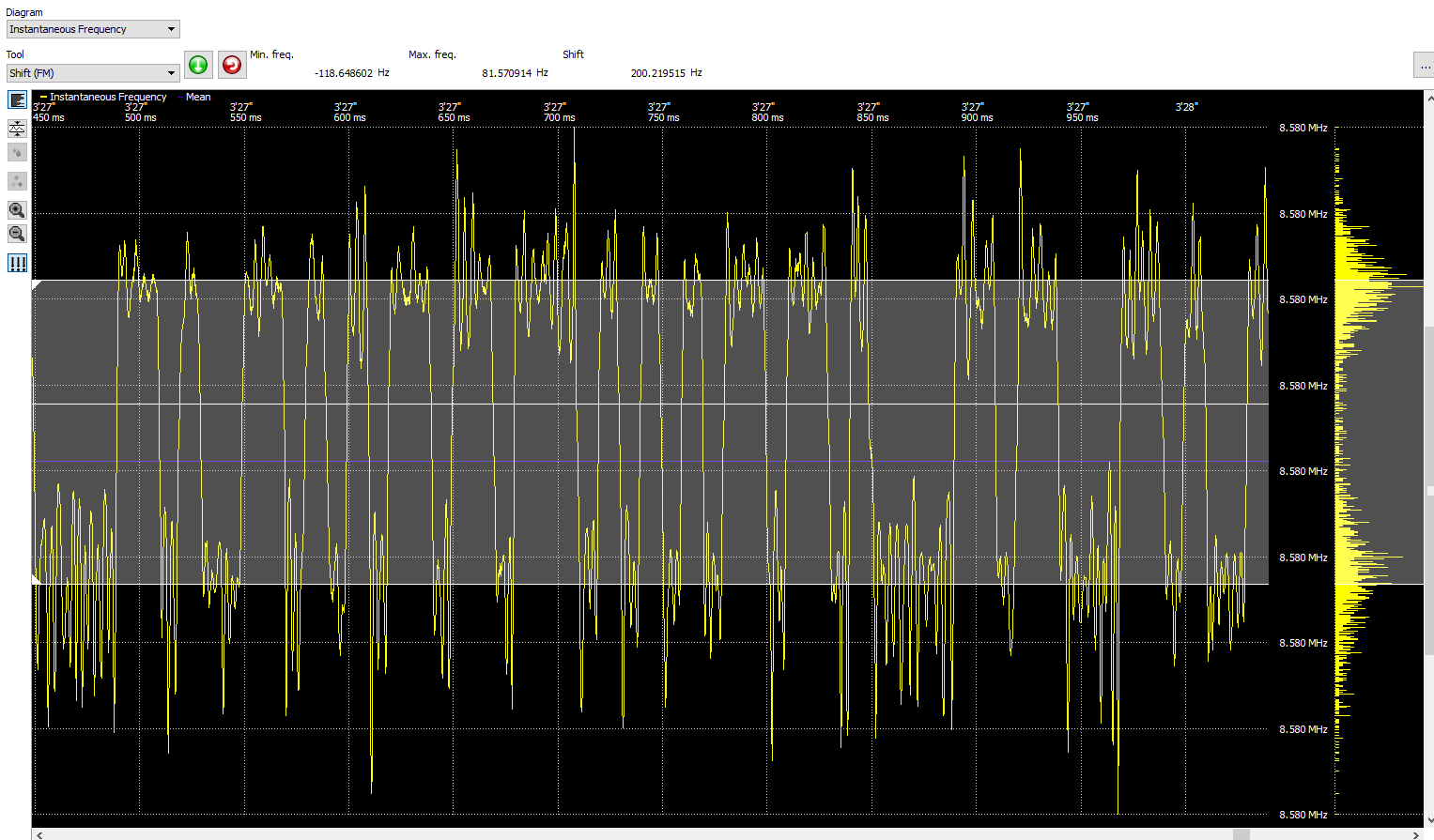The image size is (1434, 840).
Task: Click the horizontal scrollbar thumb
Action: [1241, 834]
